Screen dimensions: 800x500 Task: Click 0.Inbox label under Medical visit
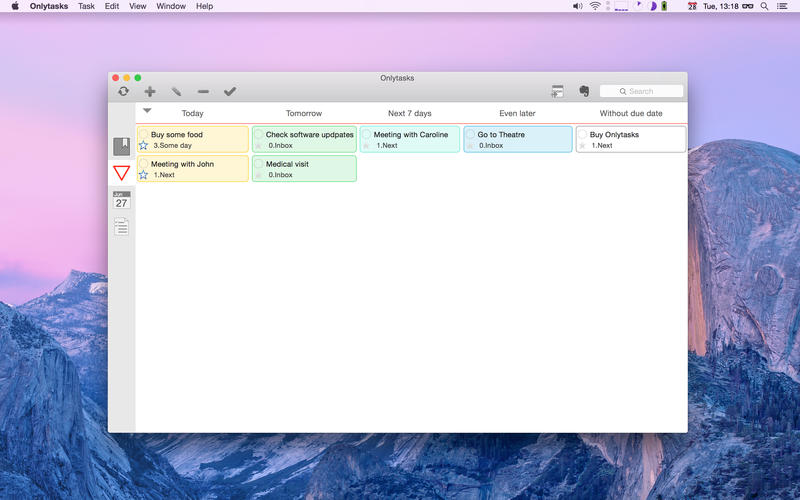(281, 175)
